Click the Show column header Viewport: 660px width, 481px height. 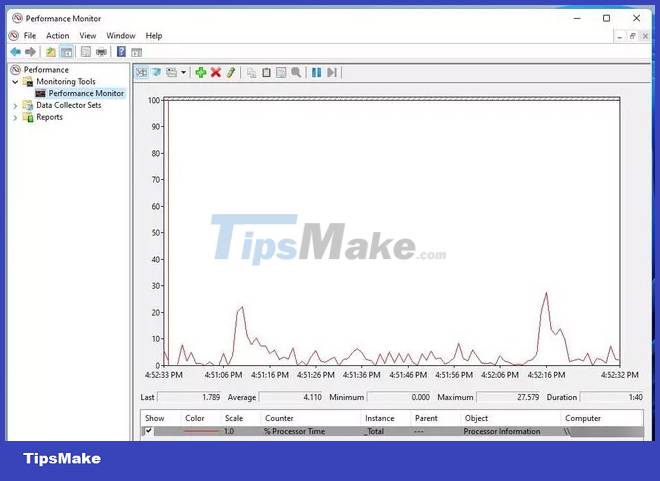(x=155, y=418)
